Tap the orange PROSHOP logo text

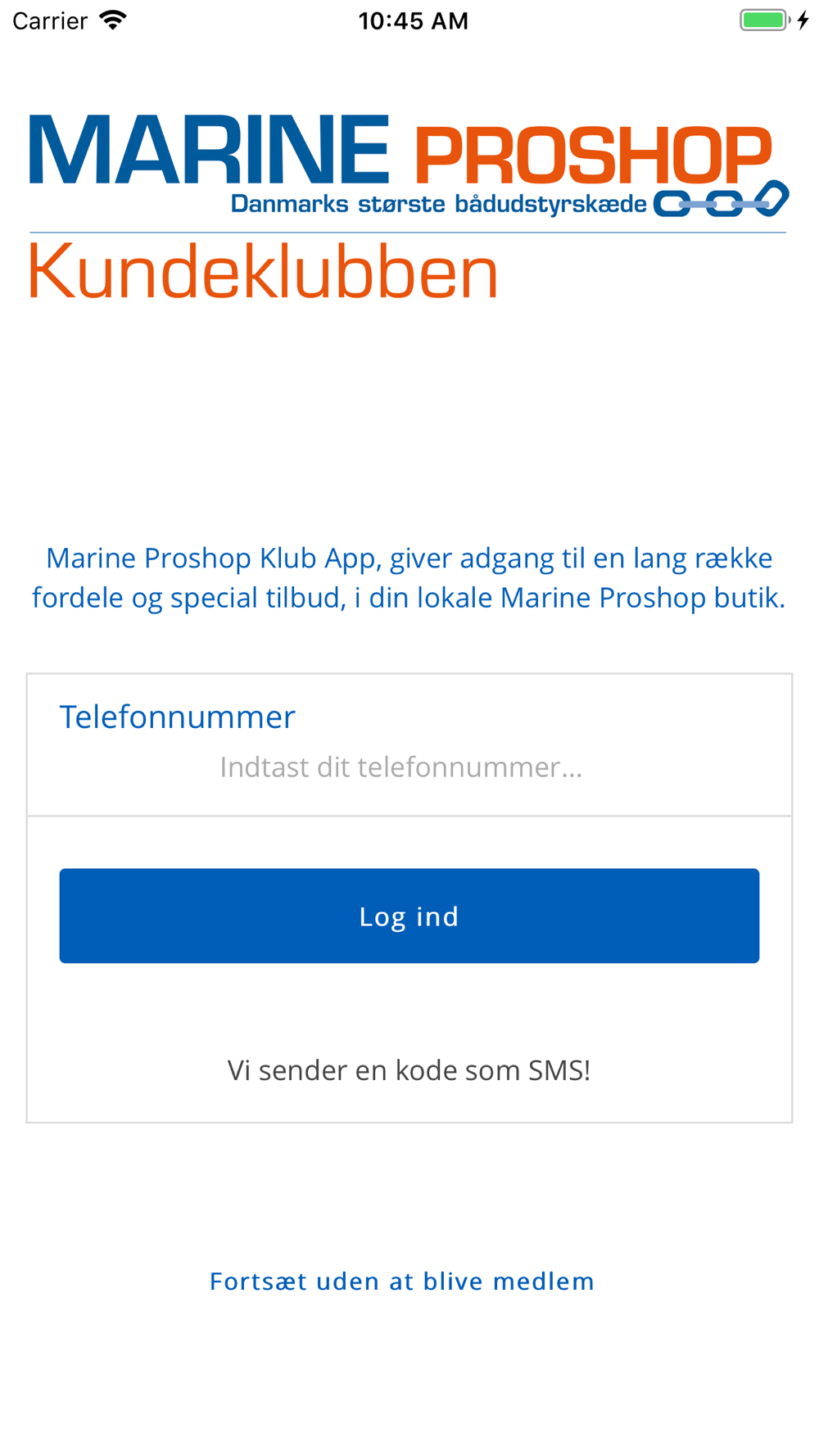[x=594, y=155]
